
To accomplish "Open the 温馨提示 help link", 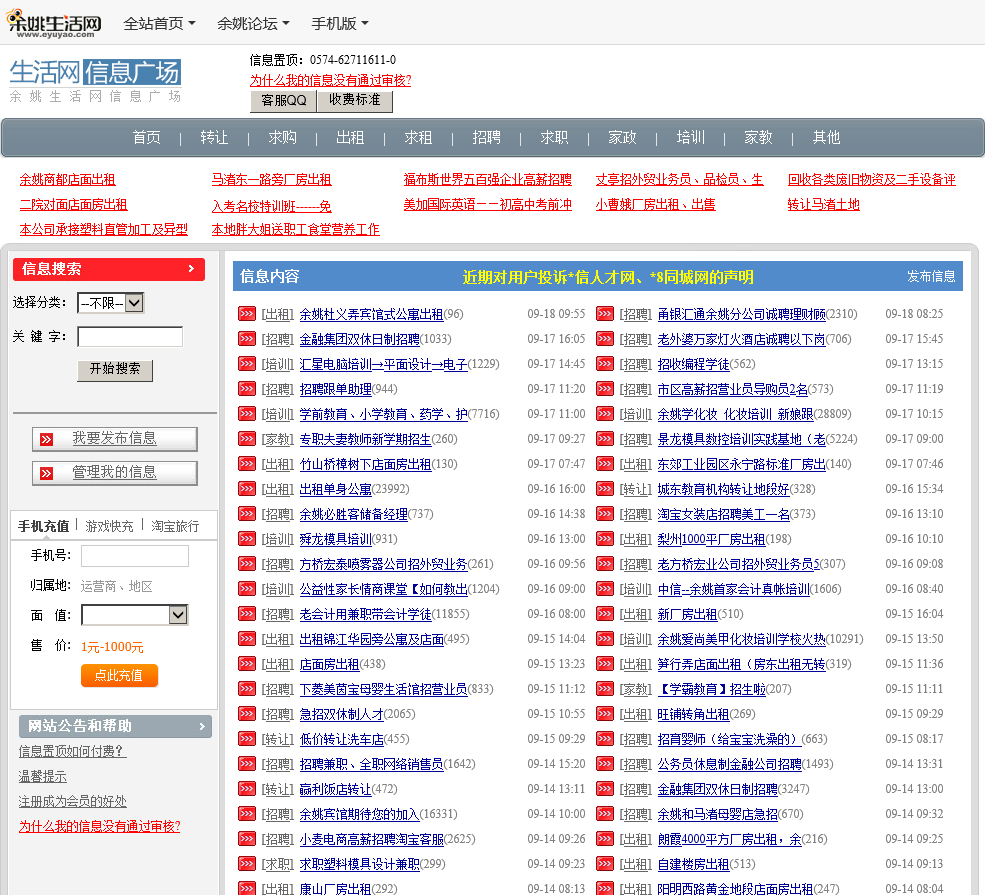I will 42,776.
